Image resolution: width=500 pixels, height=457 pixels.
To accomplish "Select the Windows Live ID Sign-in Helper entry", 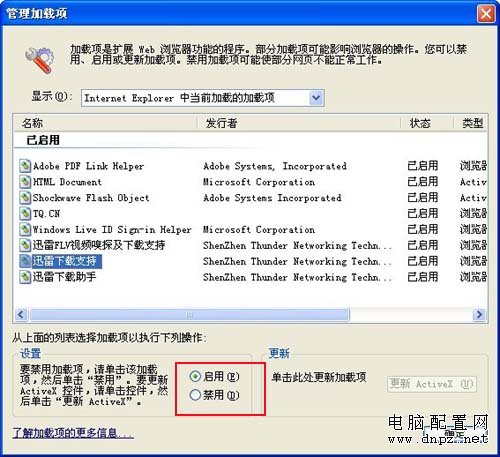I will tap(112, 229).
